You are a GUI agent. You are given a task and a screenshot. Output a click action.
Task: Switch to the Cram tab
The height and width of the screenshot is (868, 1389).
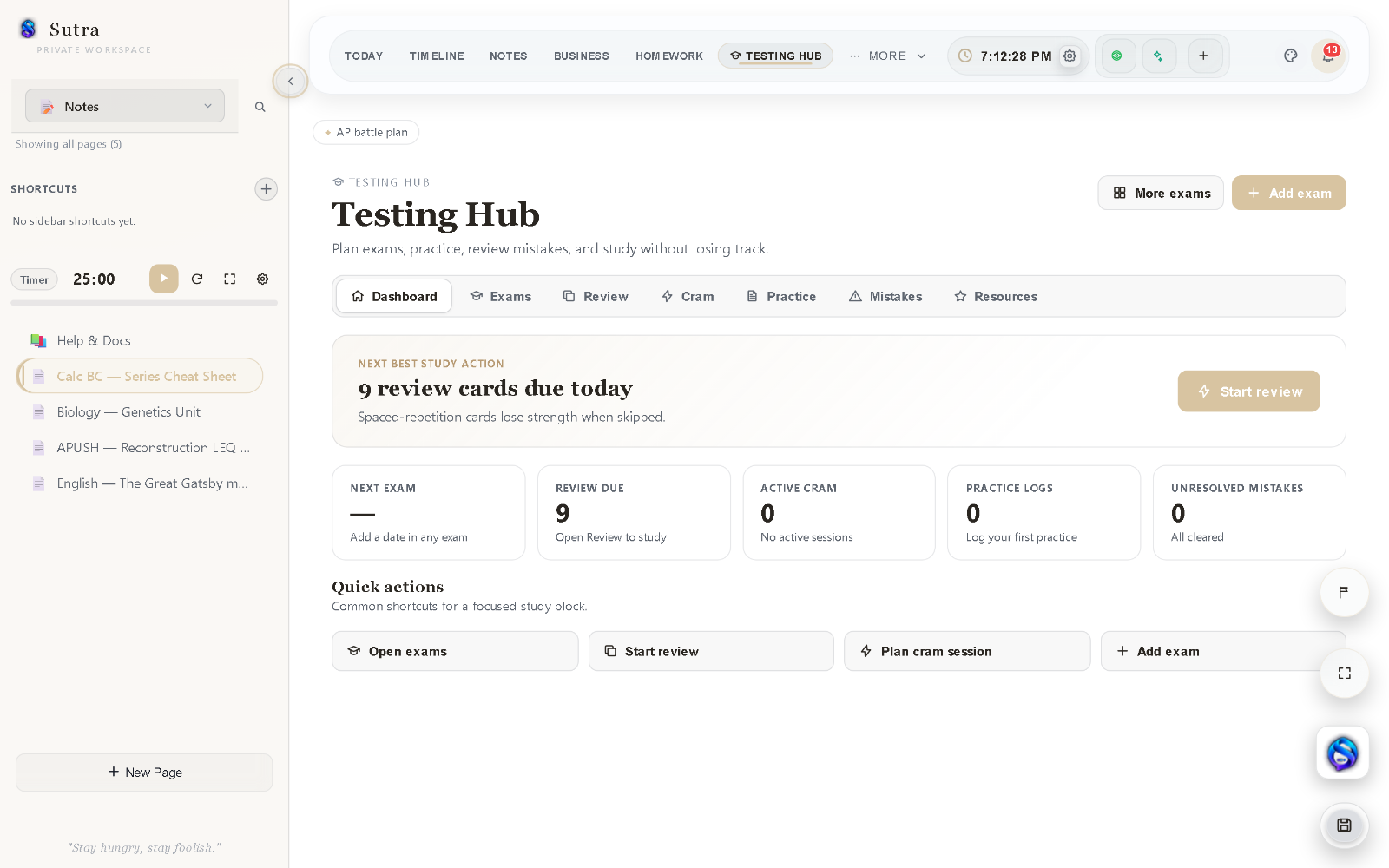click(688, 296)
